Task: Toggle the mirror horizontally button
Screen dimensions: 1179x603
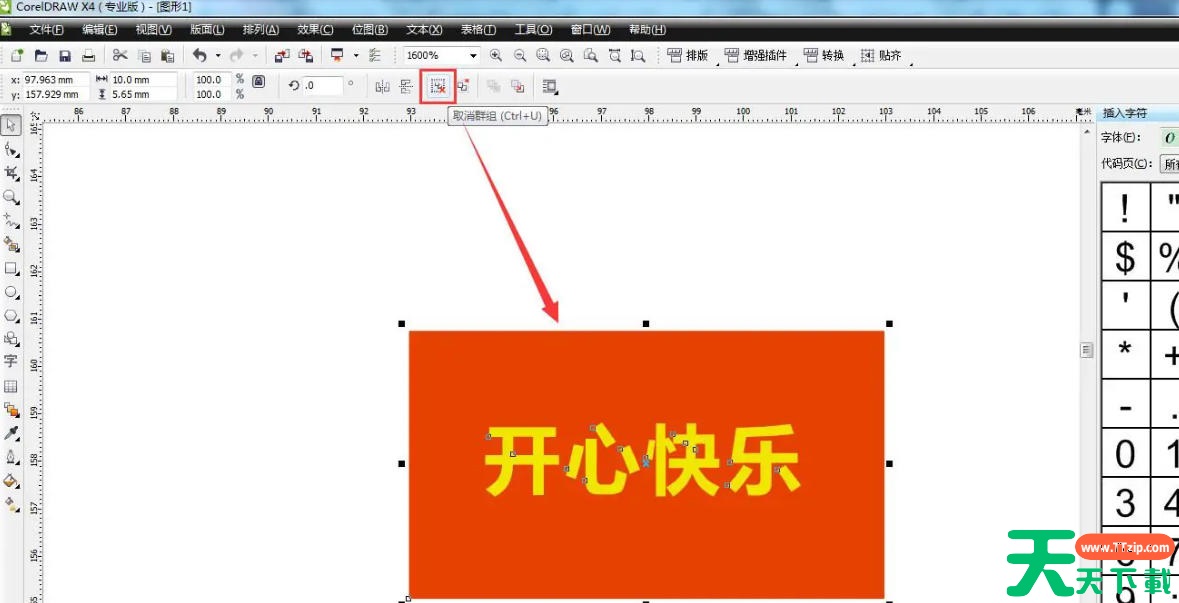Action: coord(382,86)
